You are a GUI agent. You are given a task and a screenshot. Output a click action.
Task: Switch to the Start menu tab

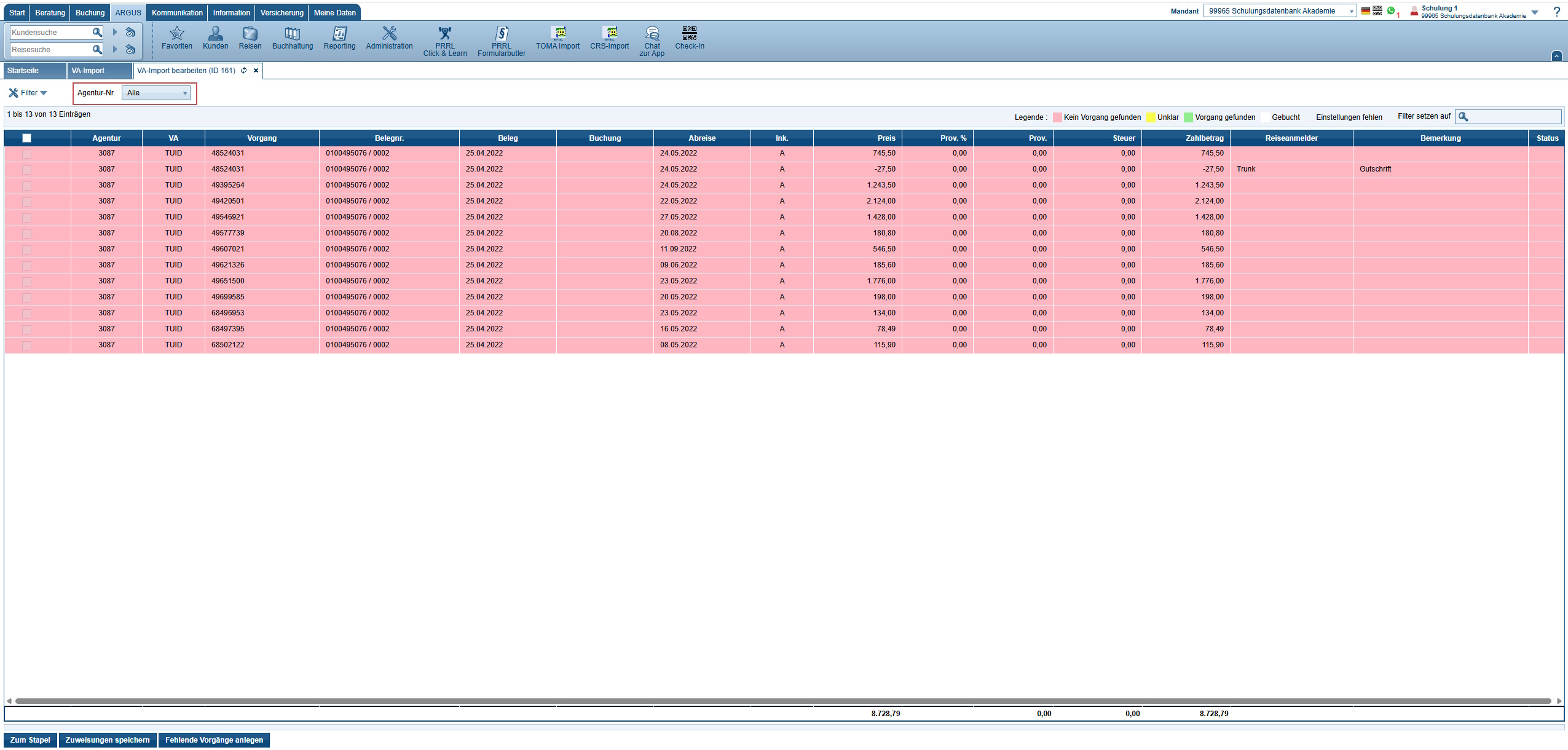tap(17, 12)
